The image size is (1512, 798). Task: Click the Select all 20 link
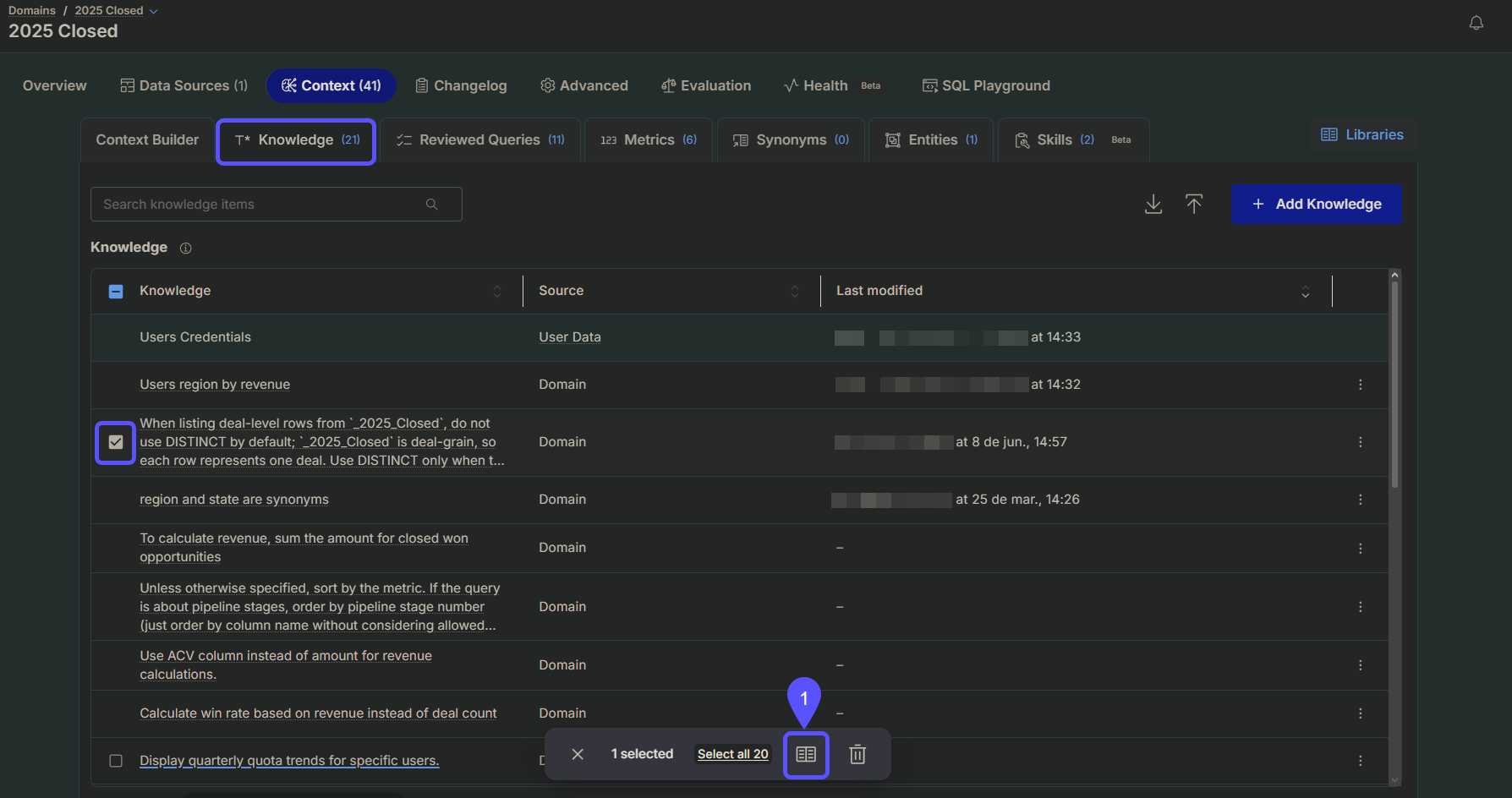click(732, 754)
